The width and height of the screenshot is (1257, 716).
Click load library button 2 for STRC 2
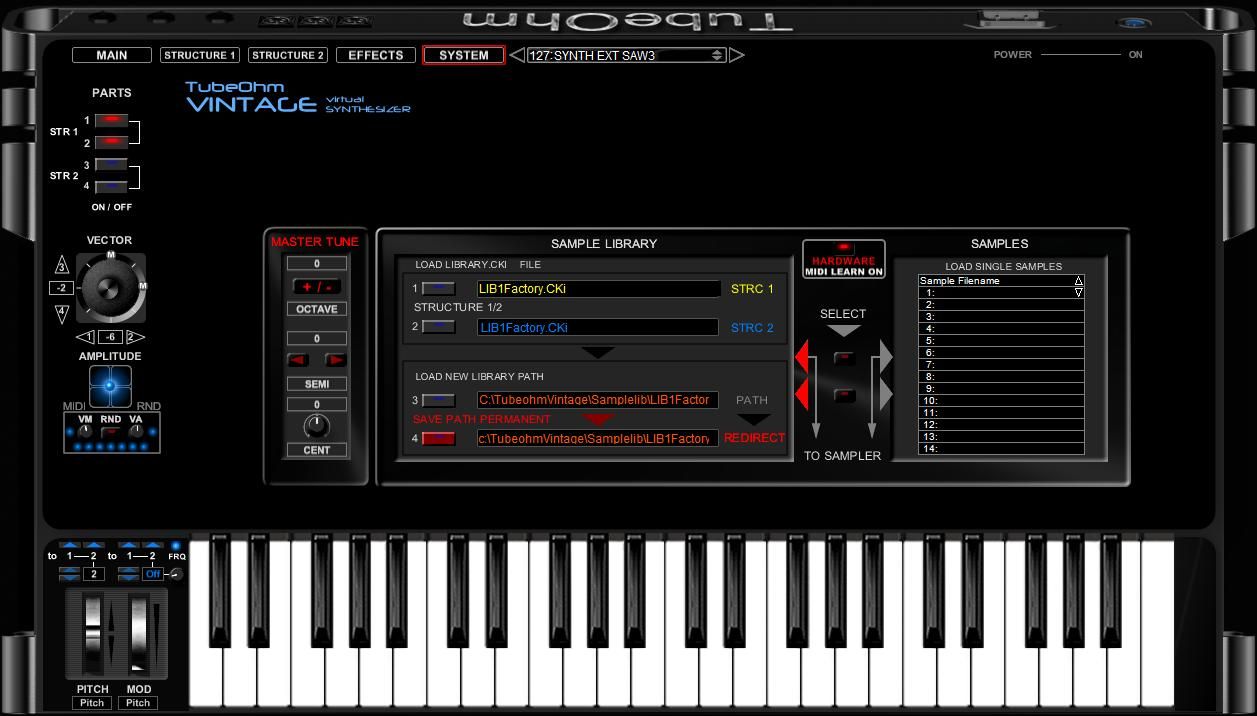click(x=438, y=326)
